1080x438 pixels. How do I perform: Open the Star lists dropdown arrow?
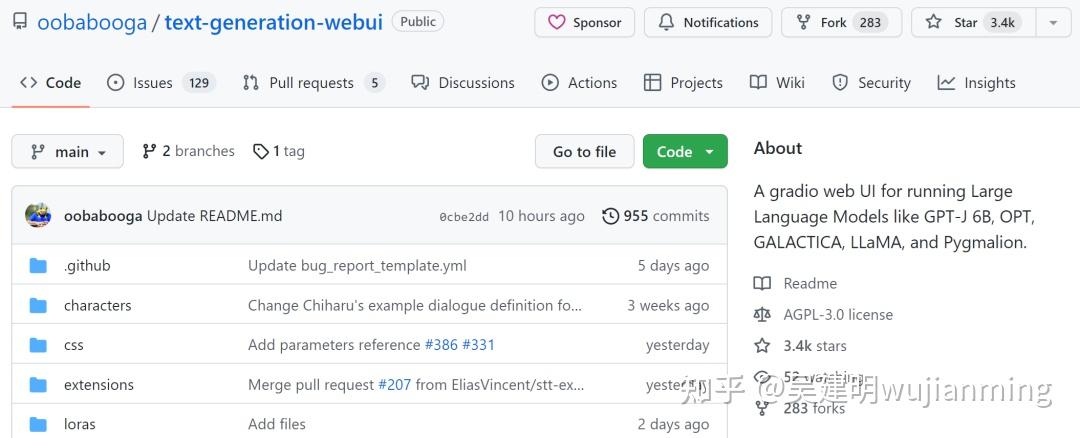pos(1053,22)
